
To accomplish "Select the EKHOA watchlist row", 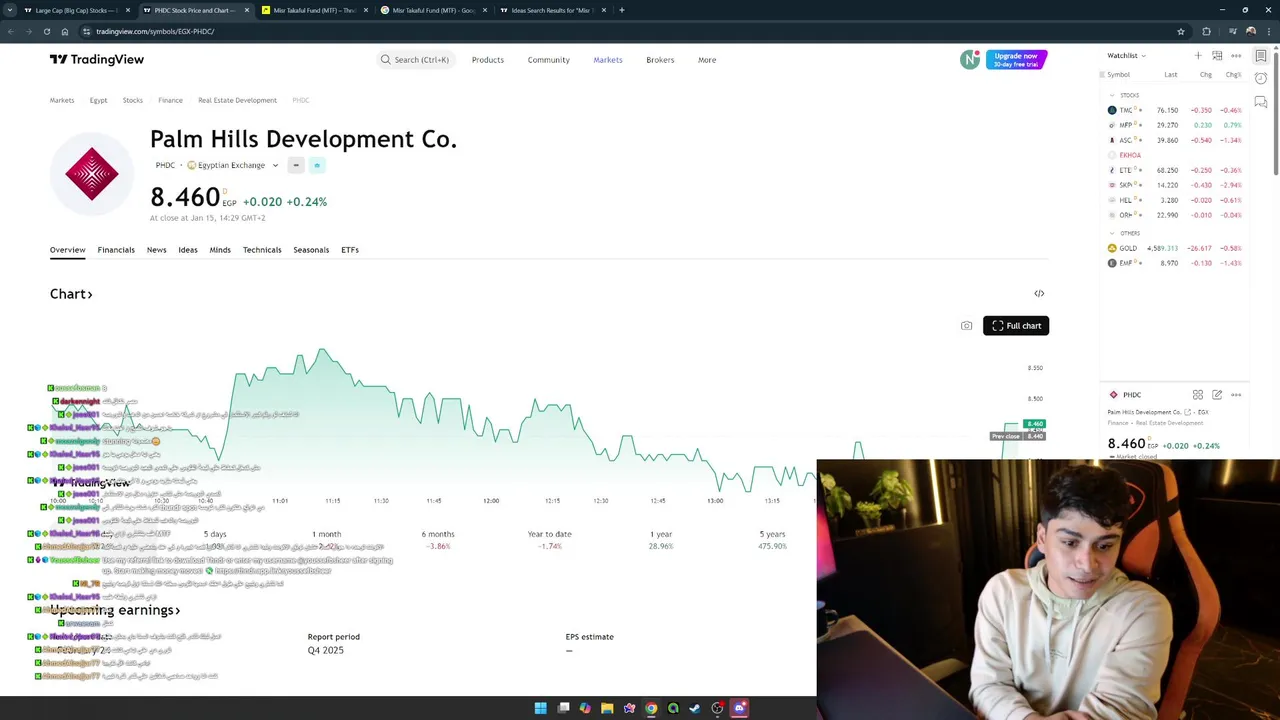I will (x=1174, y=155).
